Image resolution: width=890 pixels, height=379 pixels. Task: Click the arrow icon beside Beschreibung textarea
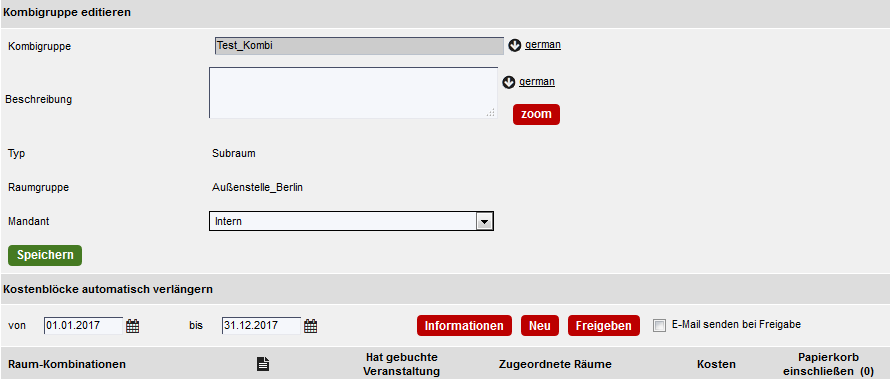(x=509, y=82)
